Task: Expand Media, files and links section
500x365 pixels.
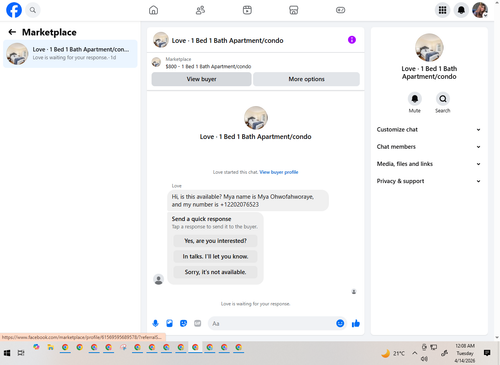Action: [x=429, y=164]
